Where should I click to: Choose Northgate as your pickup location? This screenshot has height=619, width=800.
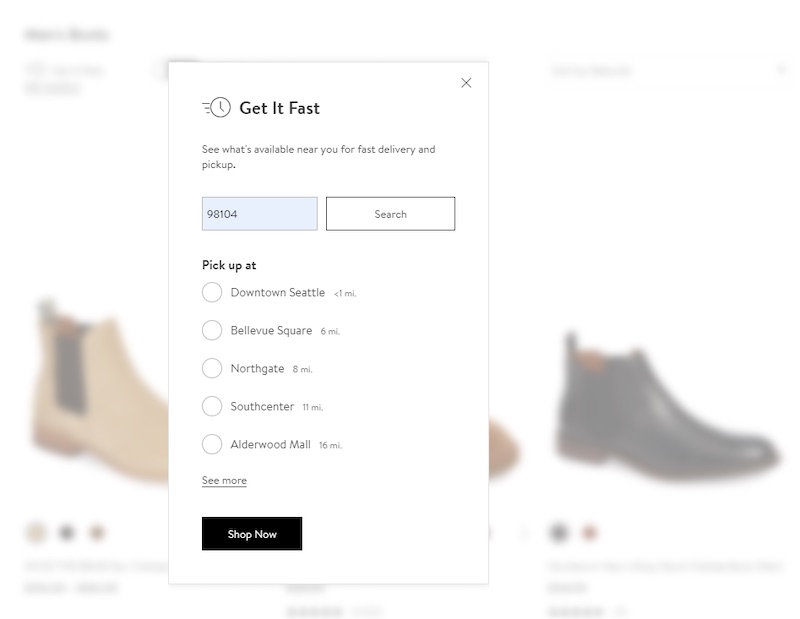click(x=212, y=368)
